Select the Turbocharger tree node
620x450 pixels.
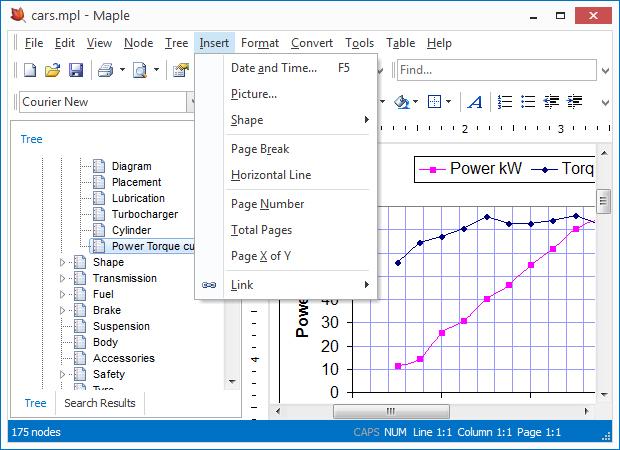145,214
